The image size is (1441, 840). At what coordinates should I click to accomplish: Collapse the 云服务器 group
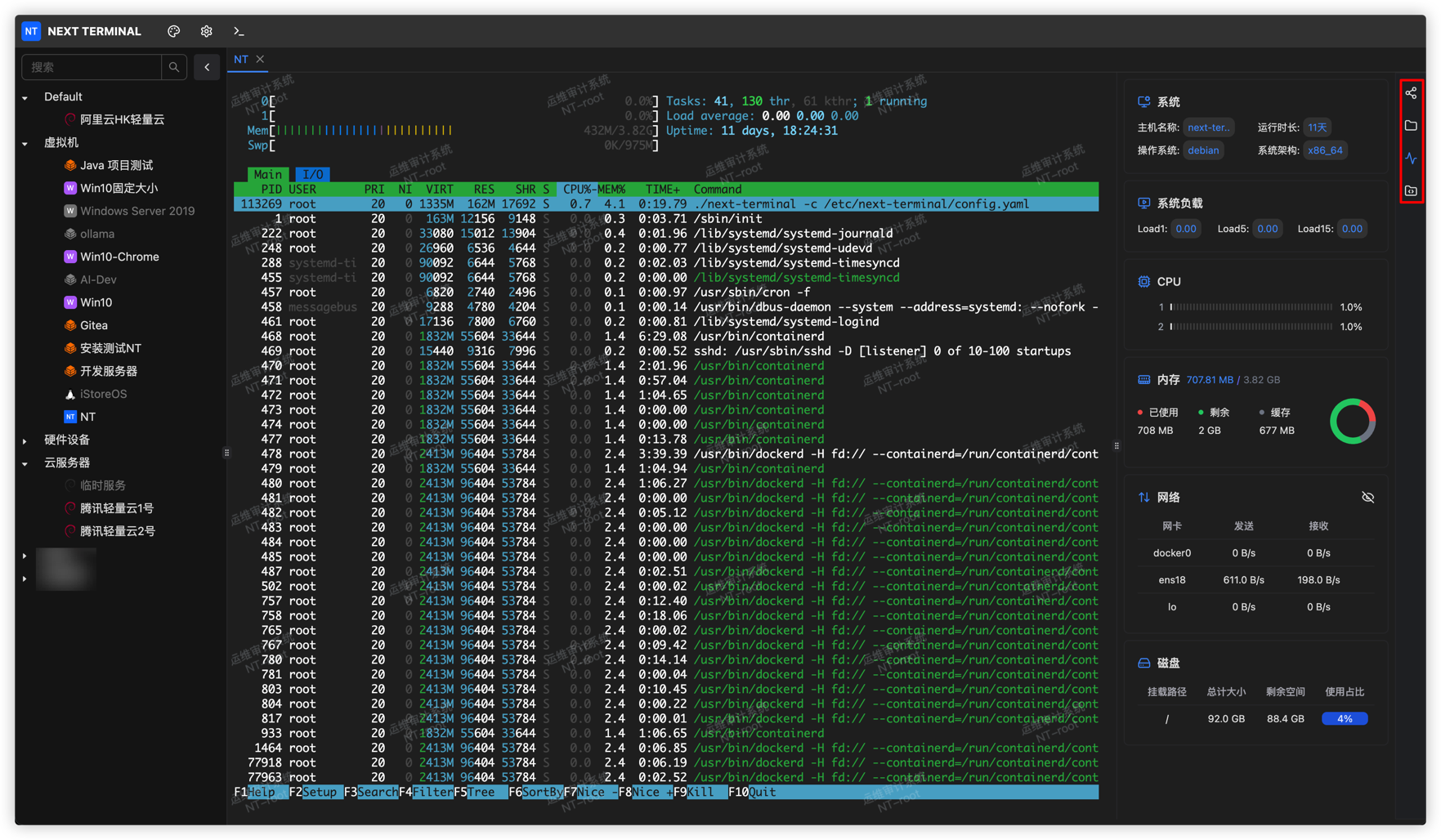pos(25,463)
